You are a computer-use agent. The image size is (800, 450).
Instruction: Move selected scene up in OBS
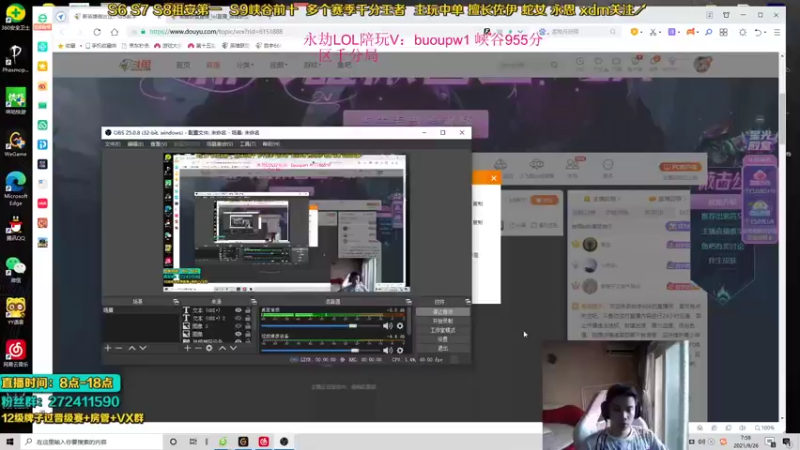[x=132, y=348]
